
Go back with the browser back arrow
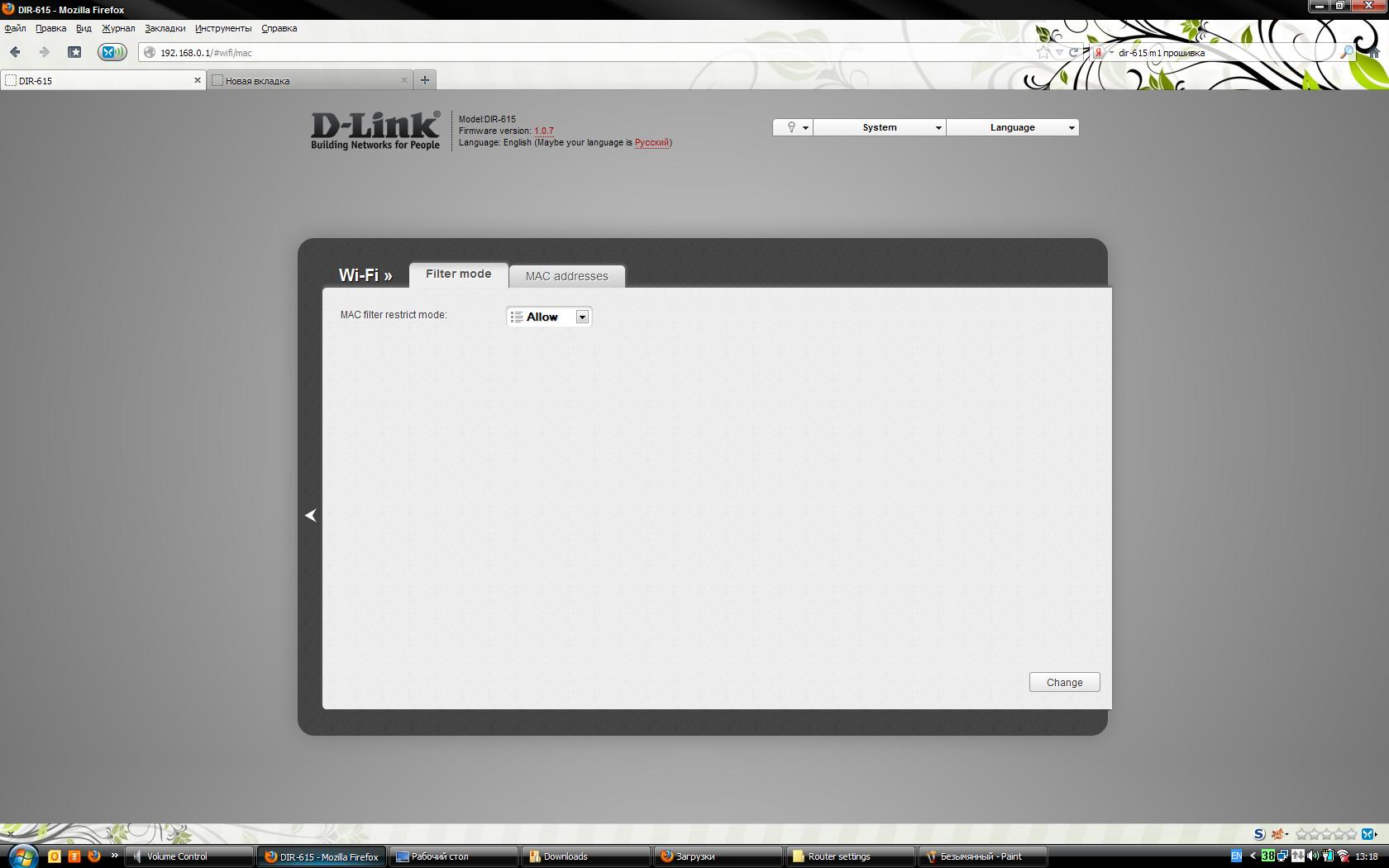point(15,52)
